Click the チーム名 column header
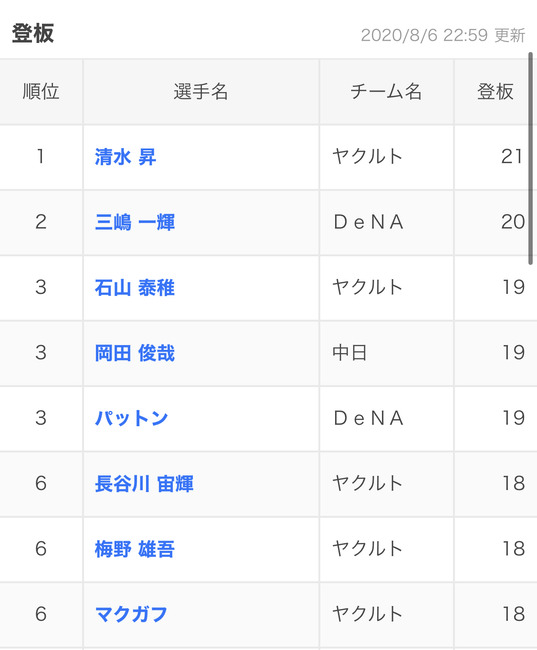The width and height of the screenshot is (537, 650). [x=386, y=92]
